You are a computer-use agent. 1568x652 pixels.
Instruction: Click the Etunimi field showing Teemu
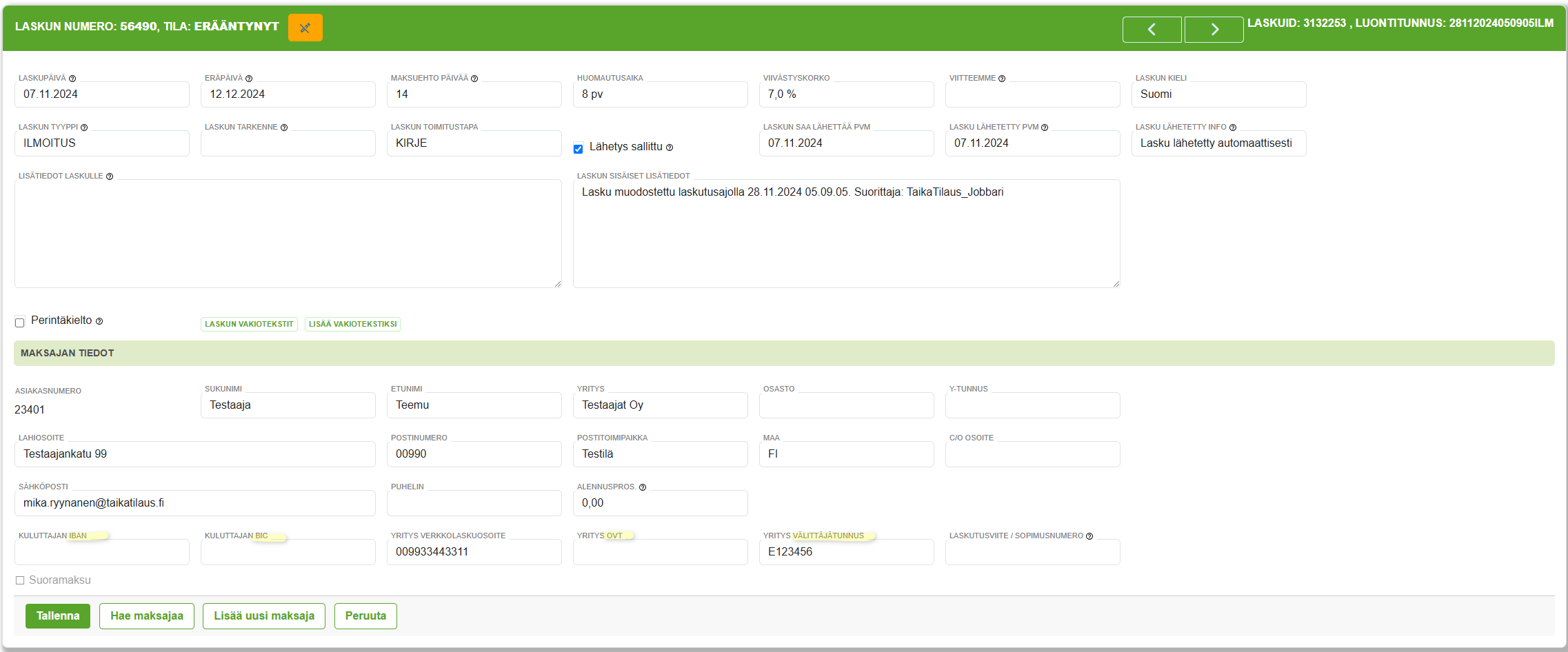(474, 405)
